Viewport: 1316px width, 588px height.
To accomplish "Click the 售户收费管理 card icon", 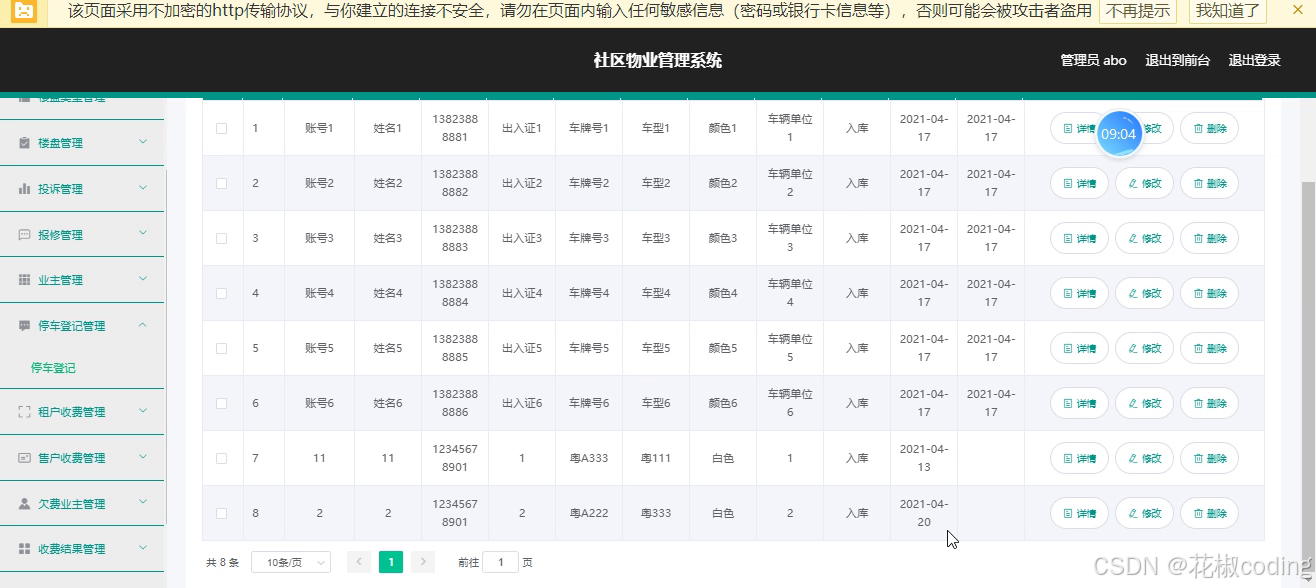I will (25, 458).
